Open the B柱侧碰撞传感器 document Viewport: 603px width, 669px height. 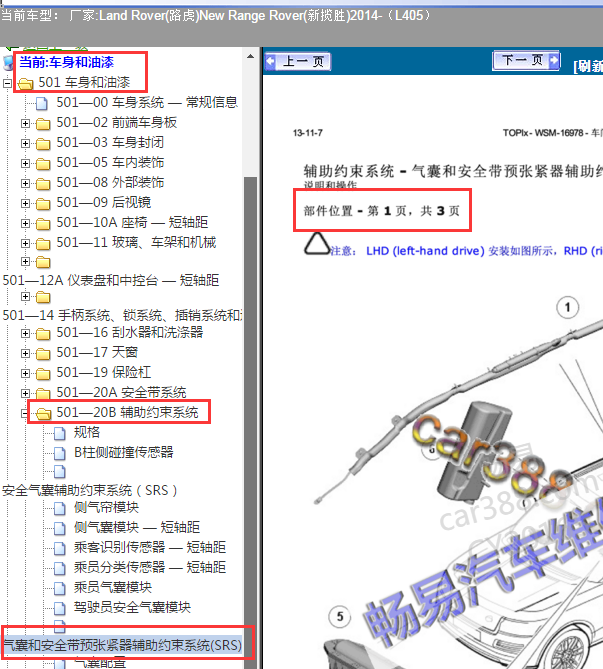coord(124,452)
